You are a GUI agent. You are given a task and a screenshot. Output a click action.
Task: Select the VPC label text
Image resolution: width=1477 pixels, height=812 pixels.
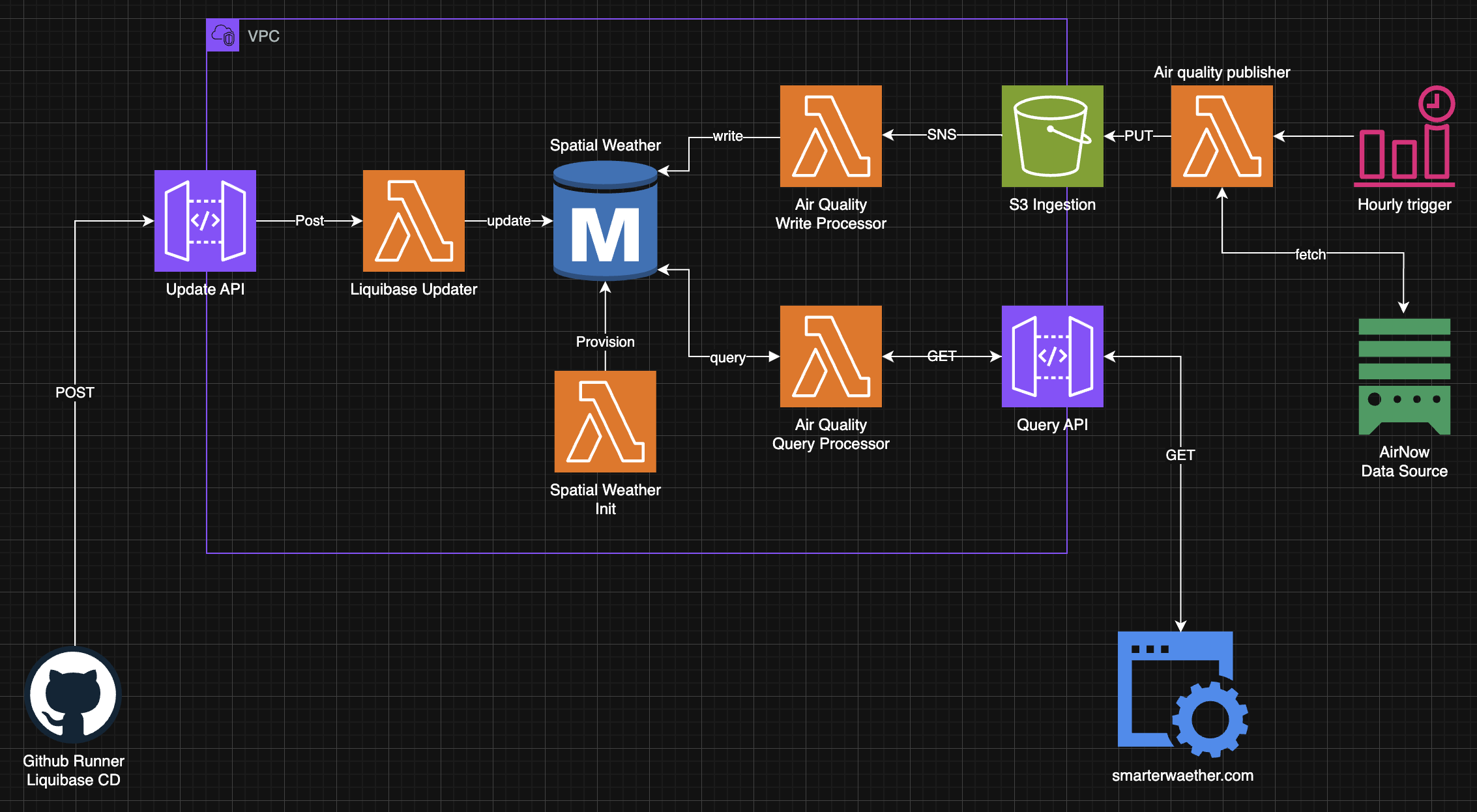[264, 36]
